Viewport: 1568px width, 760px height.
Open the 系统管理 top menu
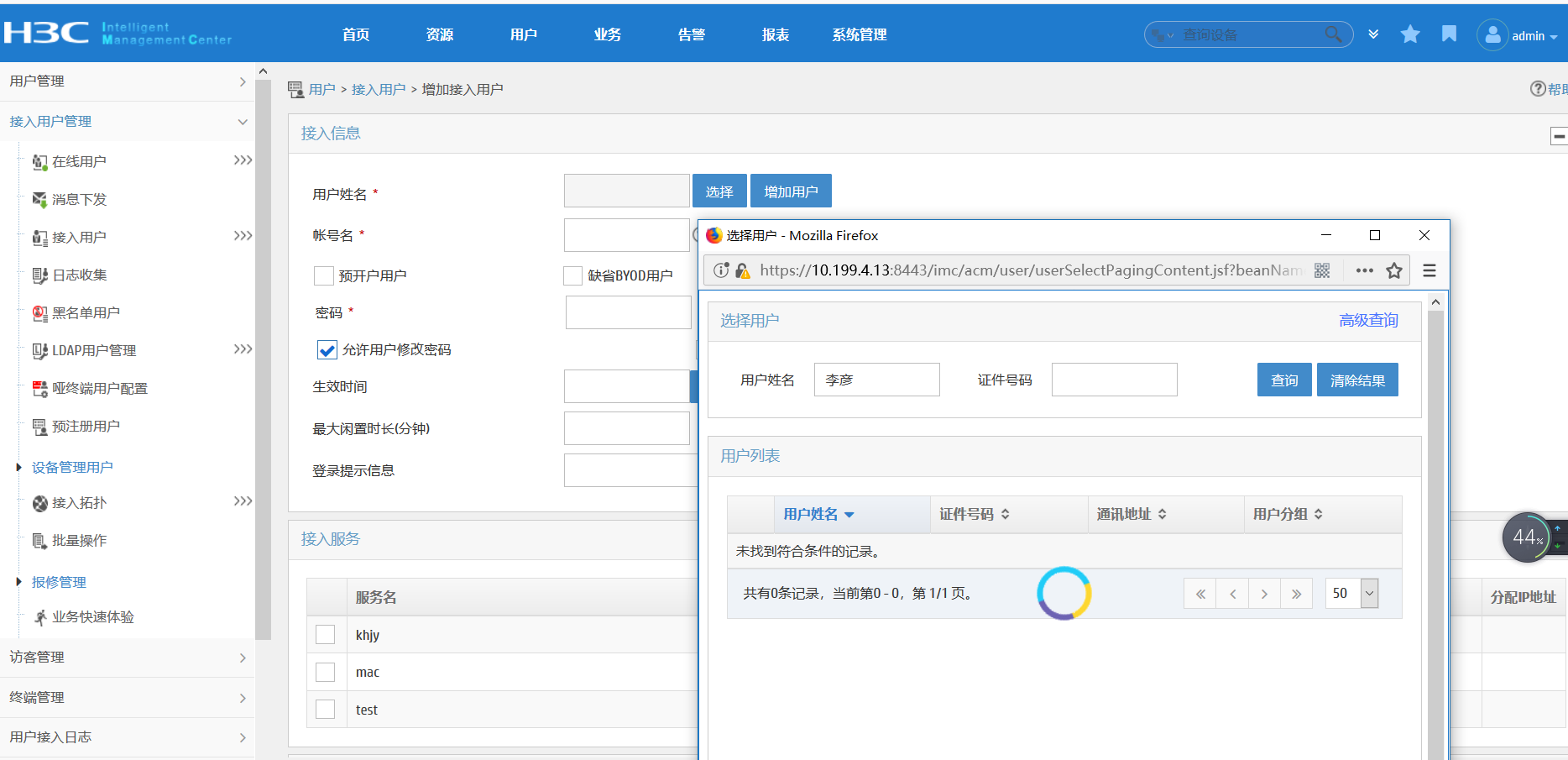point(859,34)
